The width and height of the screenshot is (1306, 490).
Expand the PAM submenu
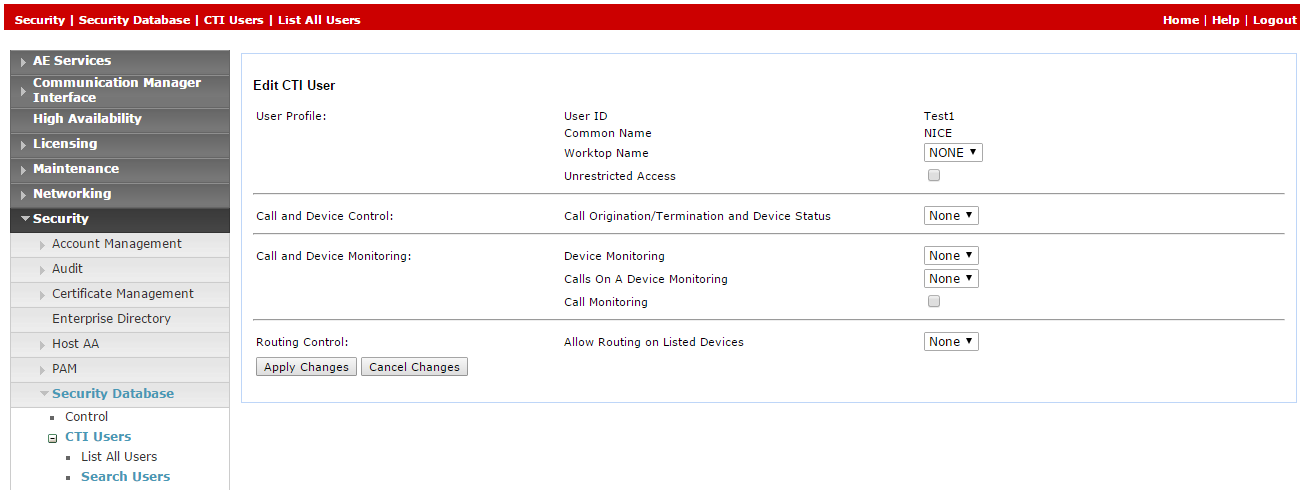119,369
